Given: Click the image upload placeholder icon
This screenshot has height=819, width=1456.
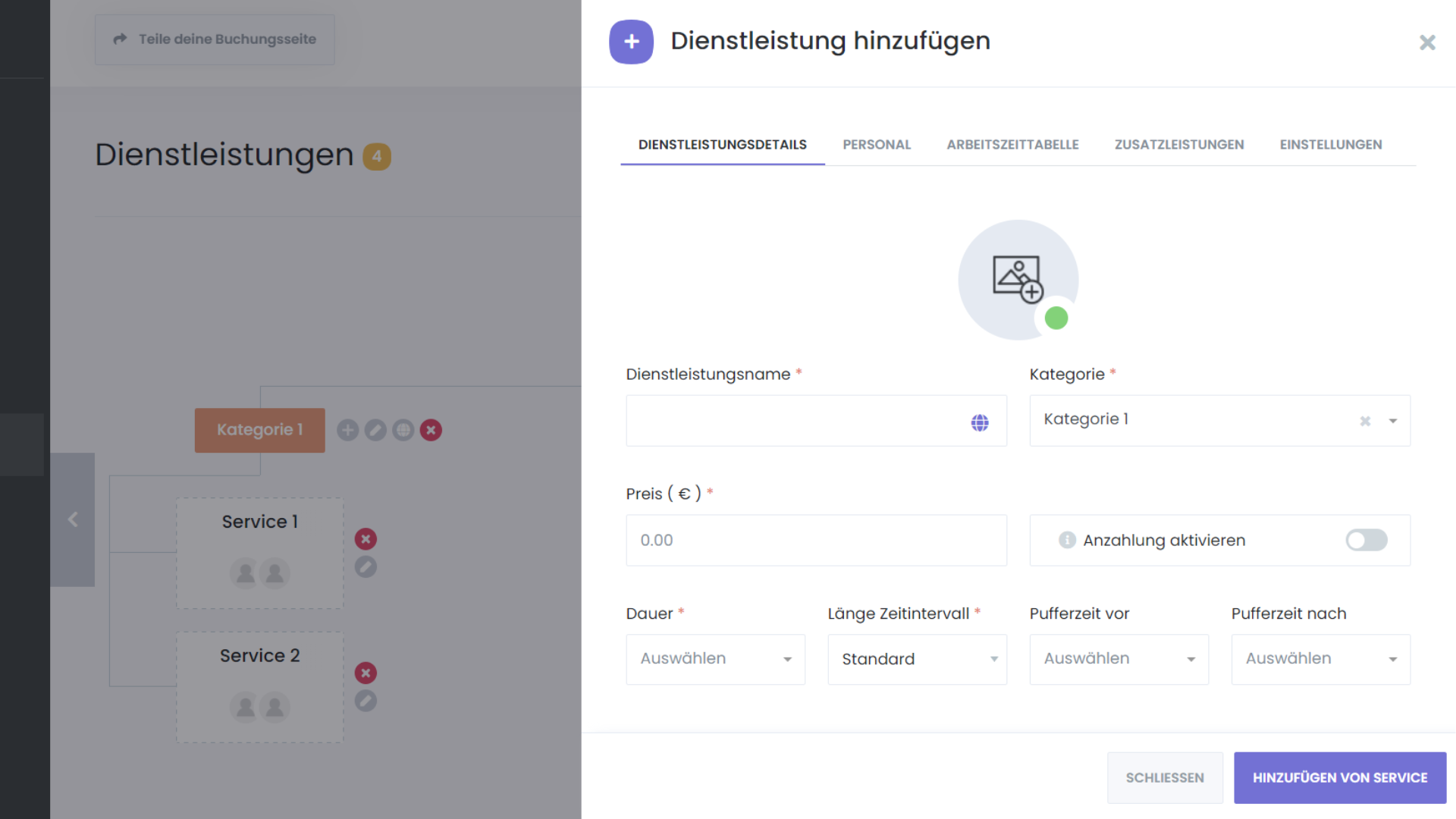Looking at the screenshot, I should coord(1018,279).
